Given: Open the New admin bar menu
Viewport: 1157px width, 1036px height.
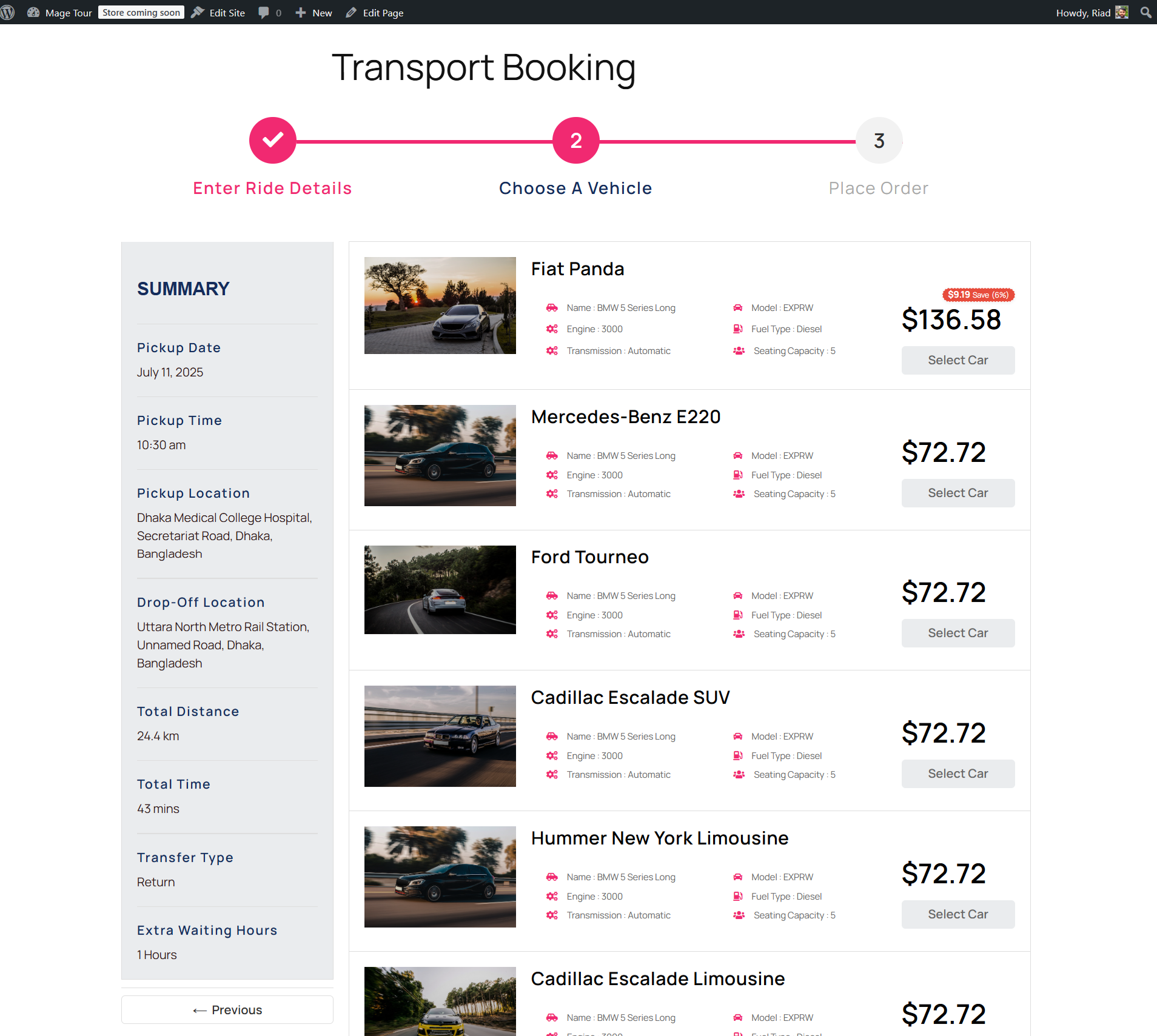Looking at the screenshot, I should point(314,12).
